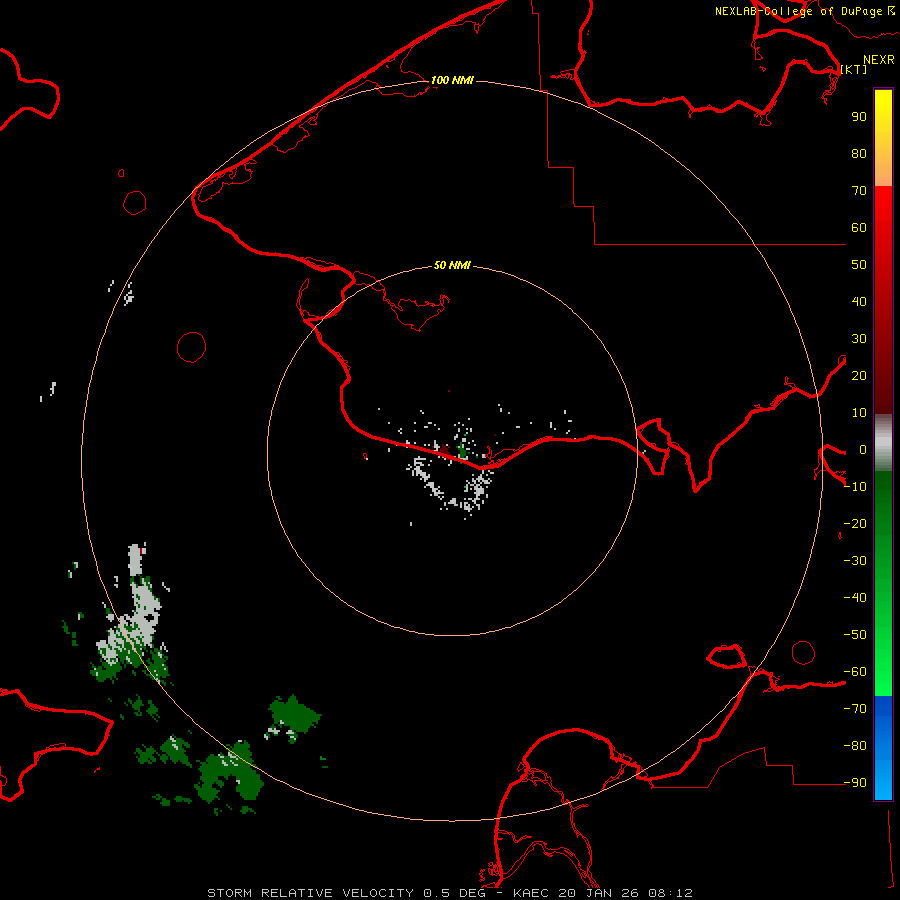900x900 pixels.
Task: Select the positive 40 scale value
Action: tap(859, 301)
